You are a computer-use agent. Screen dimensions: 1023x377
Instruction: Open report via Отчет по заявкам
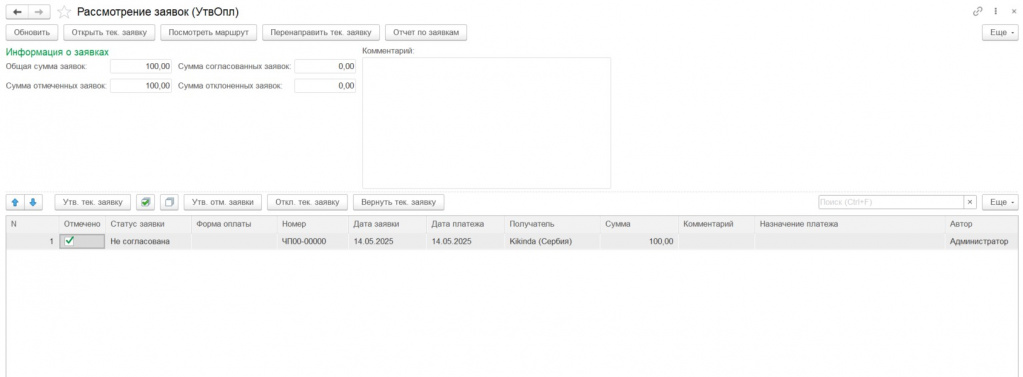point(426,32)
